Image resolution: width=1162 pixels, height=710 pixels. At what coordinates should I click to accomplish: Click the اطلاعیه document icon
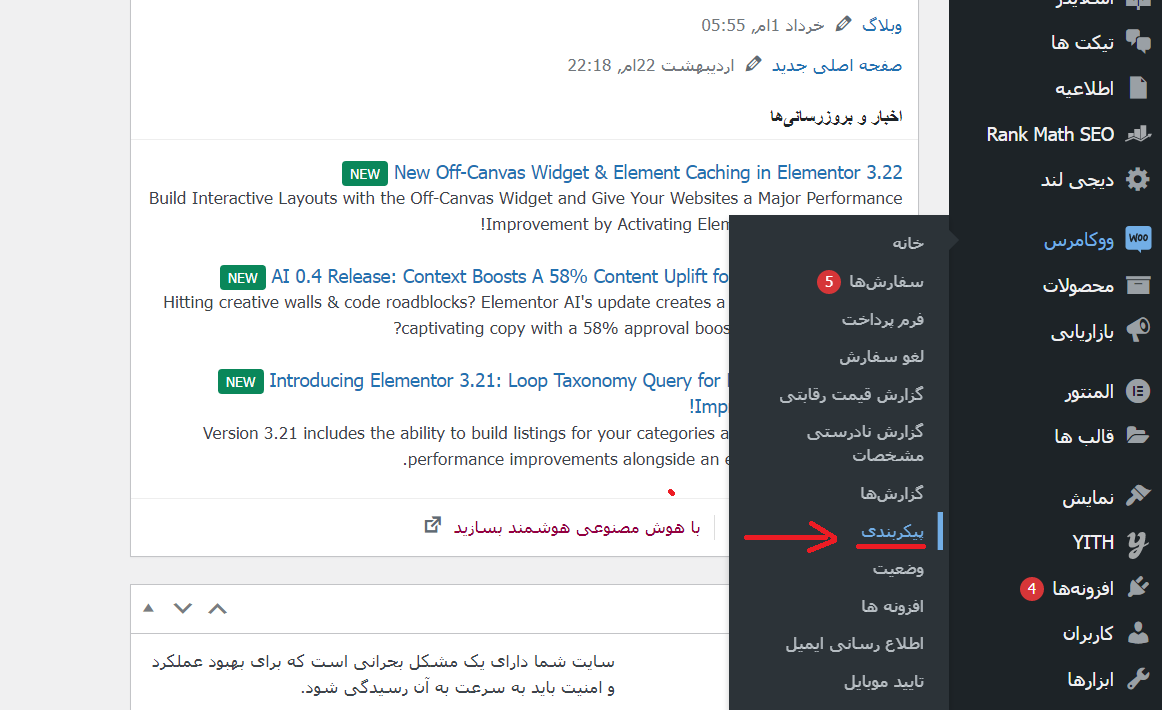point(1138,87)
